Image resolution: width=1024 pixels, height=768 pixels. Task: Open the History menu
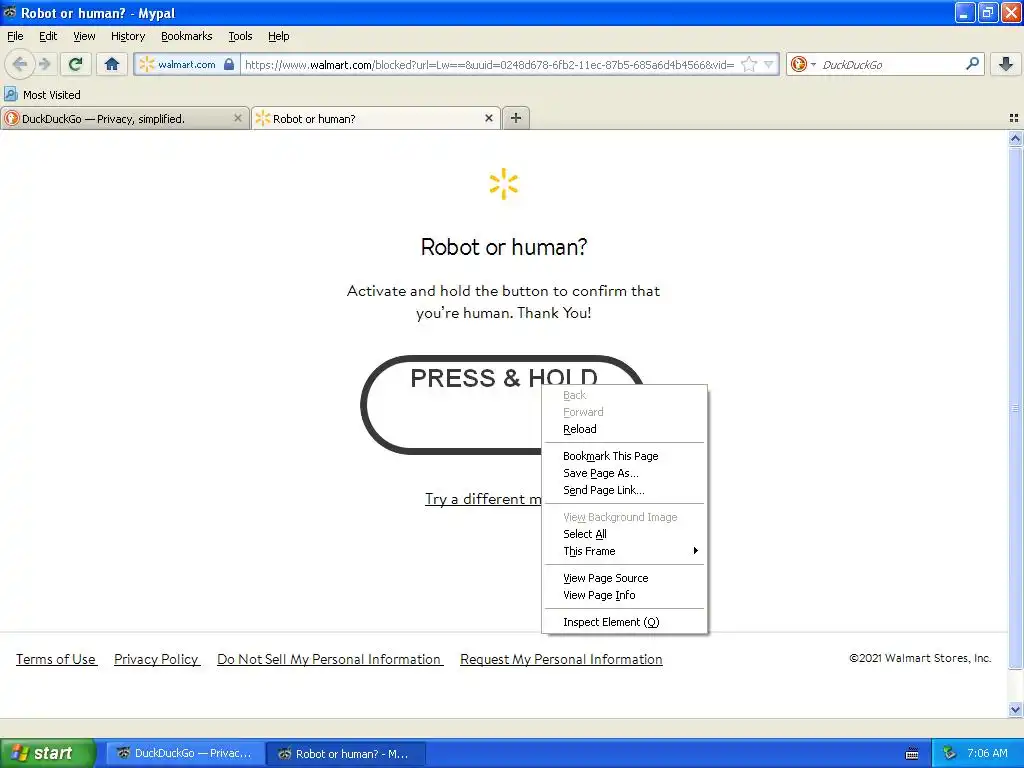point(128,36)
